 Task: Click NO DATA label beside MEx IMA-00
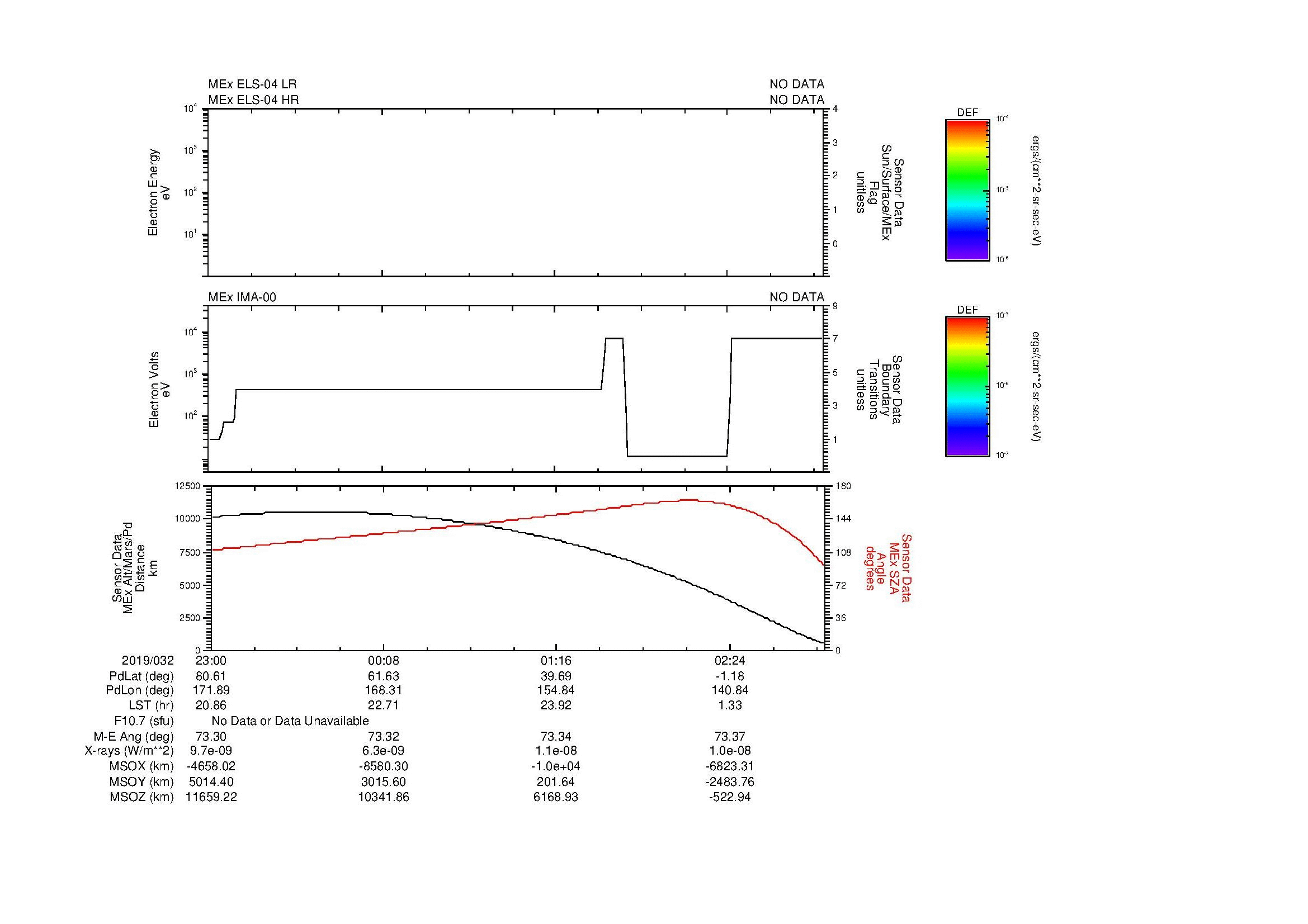pos(796,297)
